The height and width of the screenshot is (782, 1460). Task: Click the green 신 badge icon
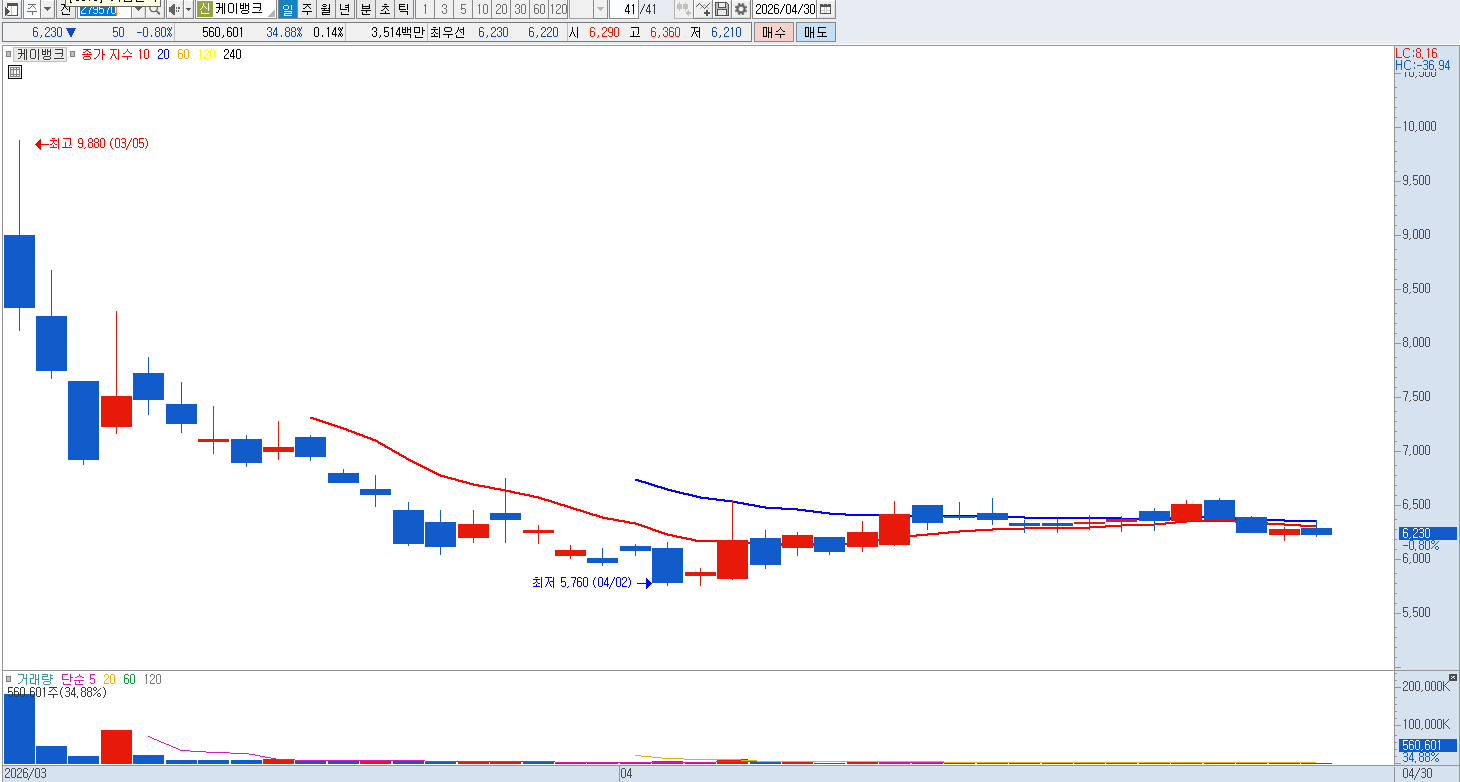(204, 9)
